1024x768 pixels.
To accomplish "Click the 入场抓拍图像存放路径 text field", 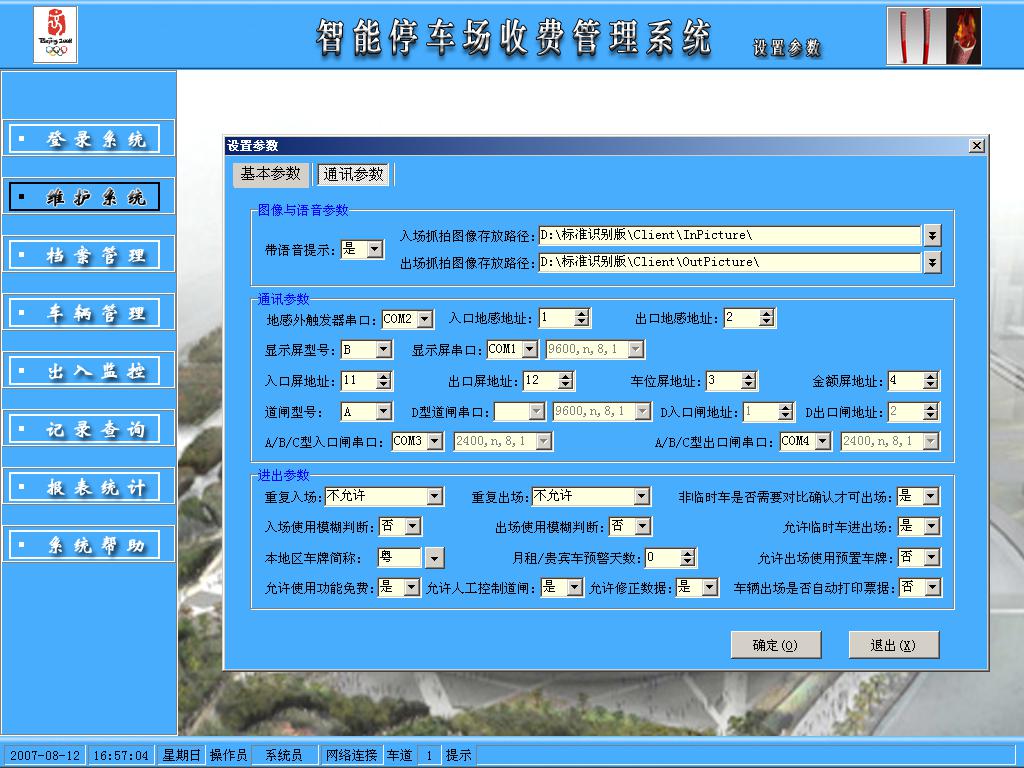I will point(728,235).
